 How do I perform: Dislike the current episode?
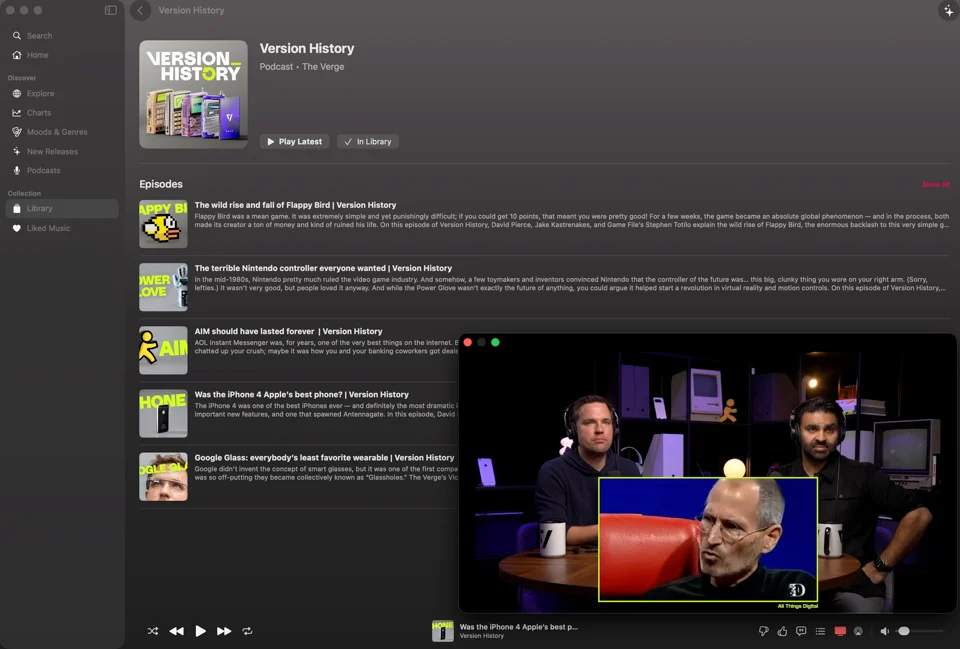click(x=763, y=631)
